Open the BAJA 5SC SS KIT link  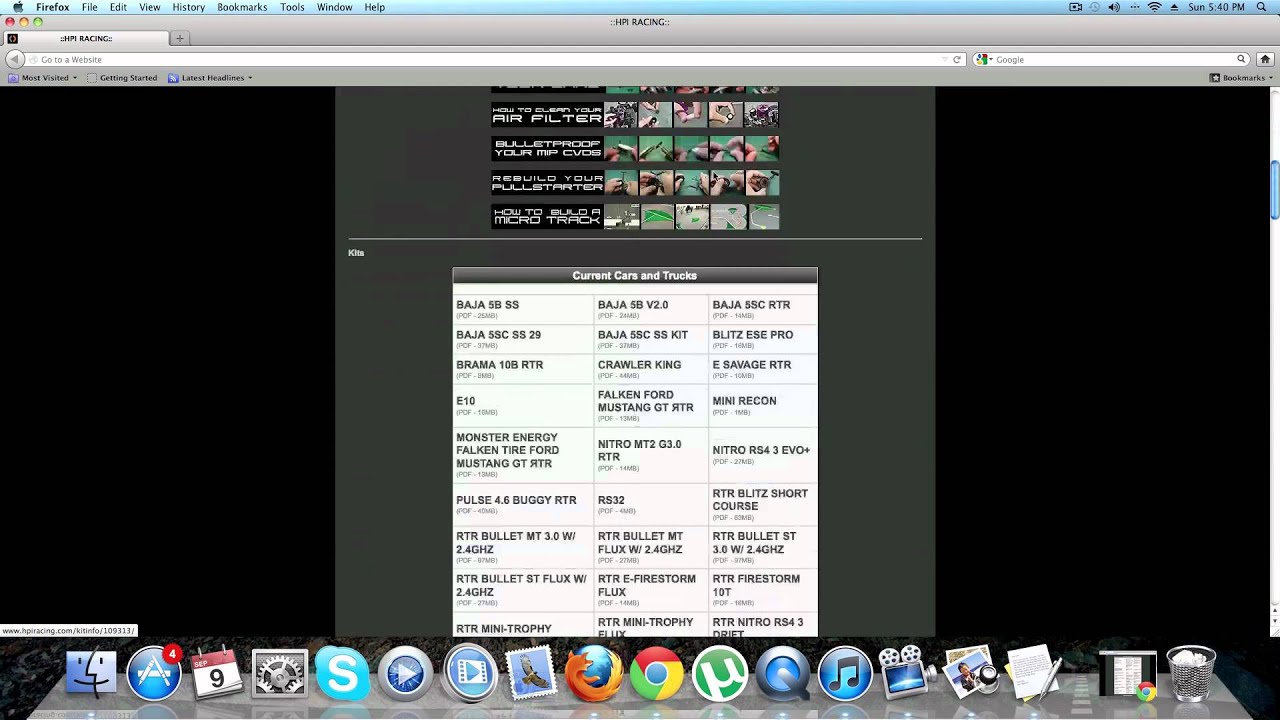click(x=642, y=335)
